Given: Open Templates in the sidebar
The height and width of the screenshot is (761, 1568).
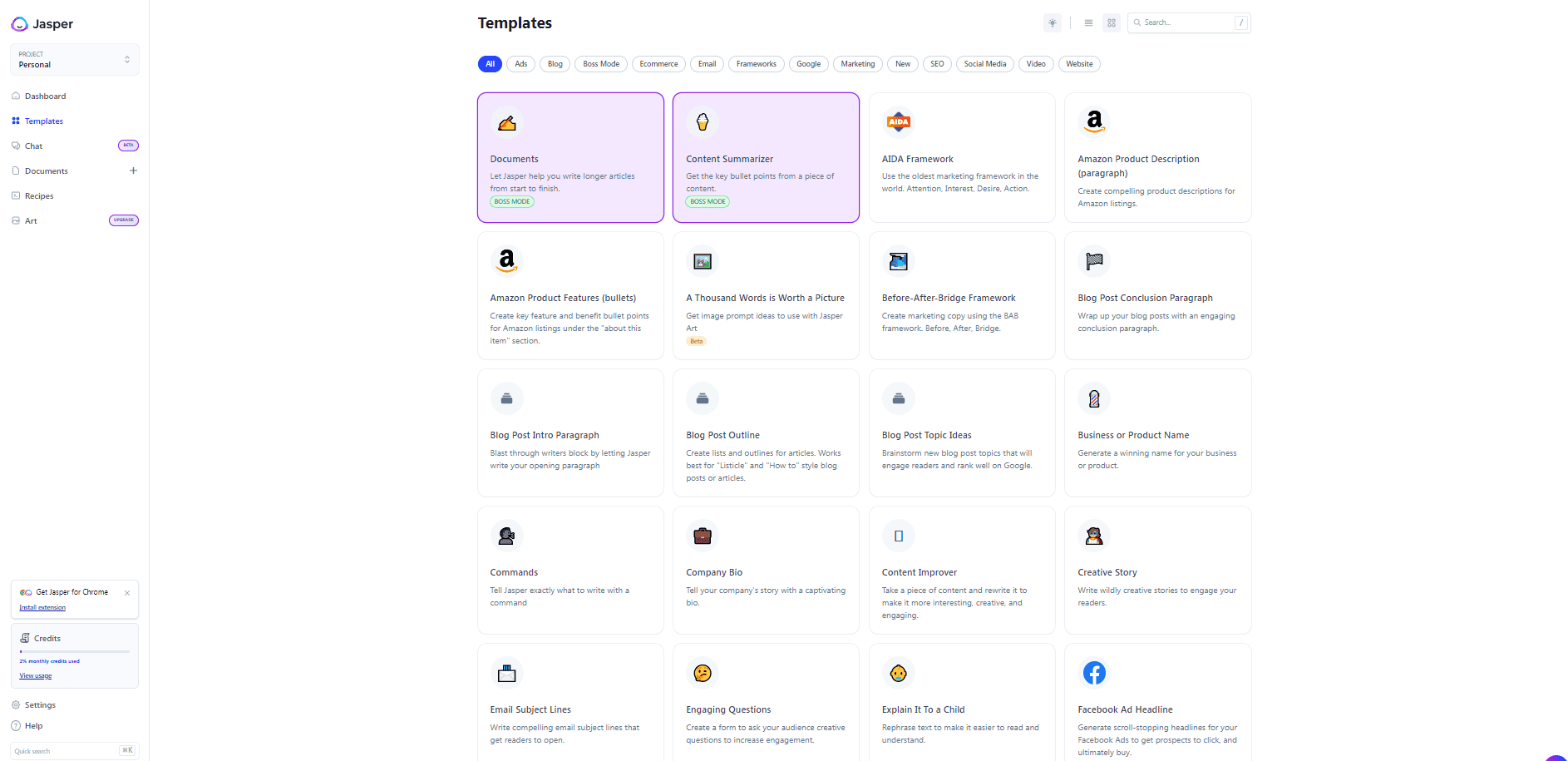Looking at the screenshot, I should coord(43,121).
